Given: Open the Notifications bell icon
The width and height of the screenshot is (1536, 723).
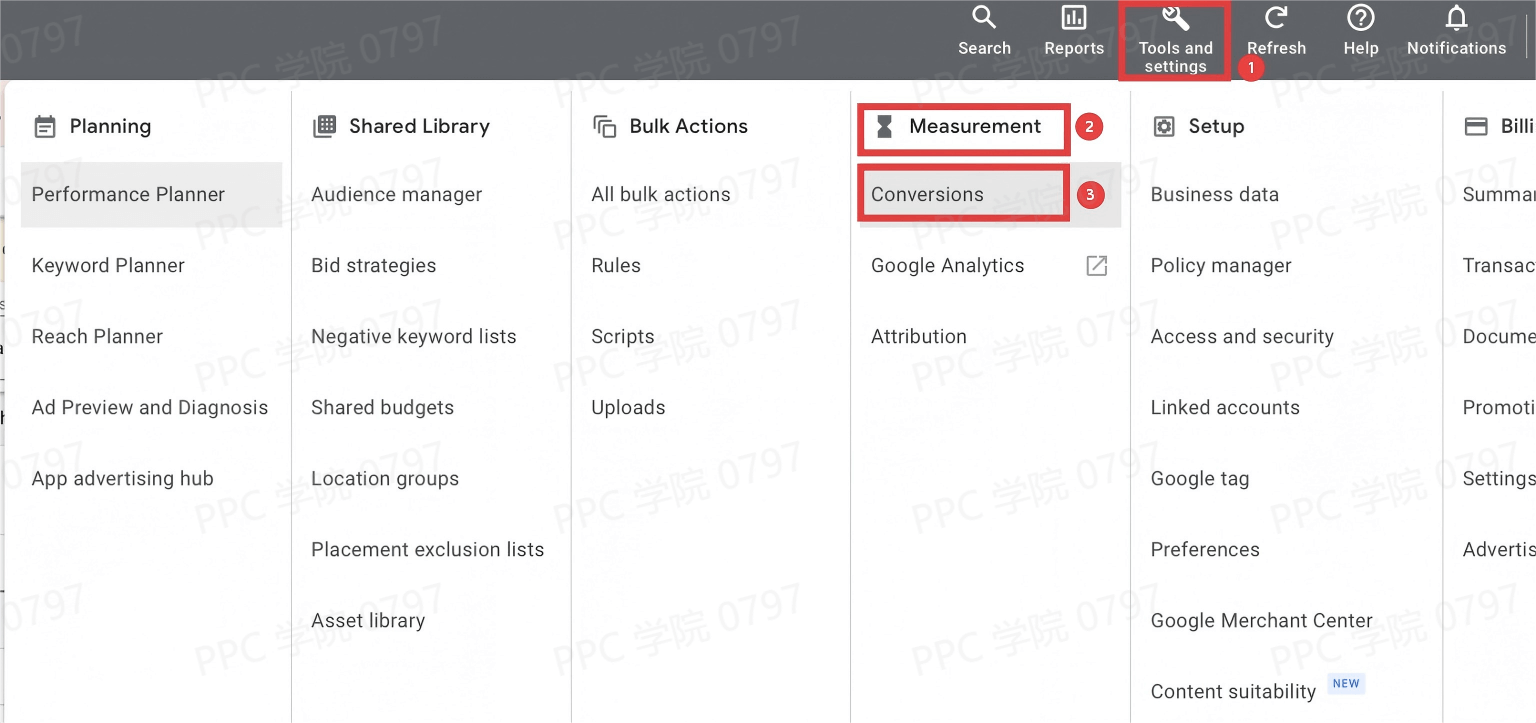Looking at the screenshot, I should [1456, 18].
